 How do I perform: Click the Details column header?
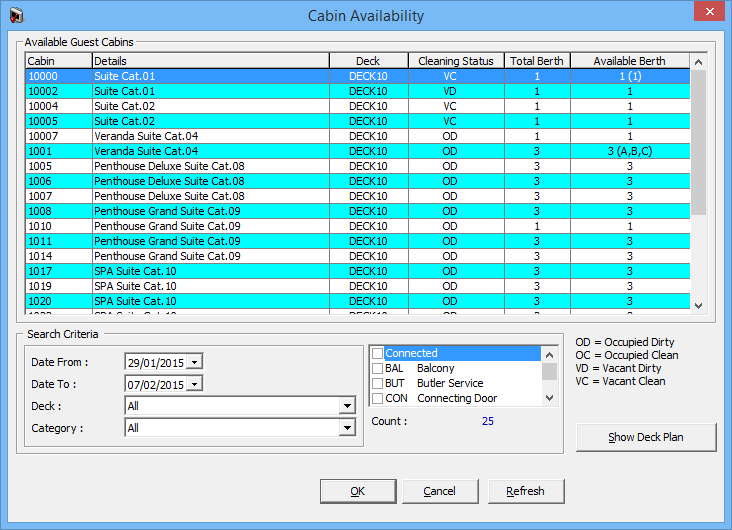(211, 61)
